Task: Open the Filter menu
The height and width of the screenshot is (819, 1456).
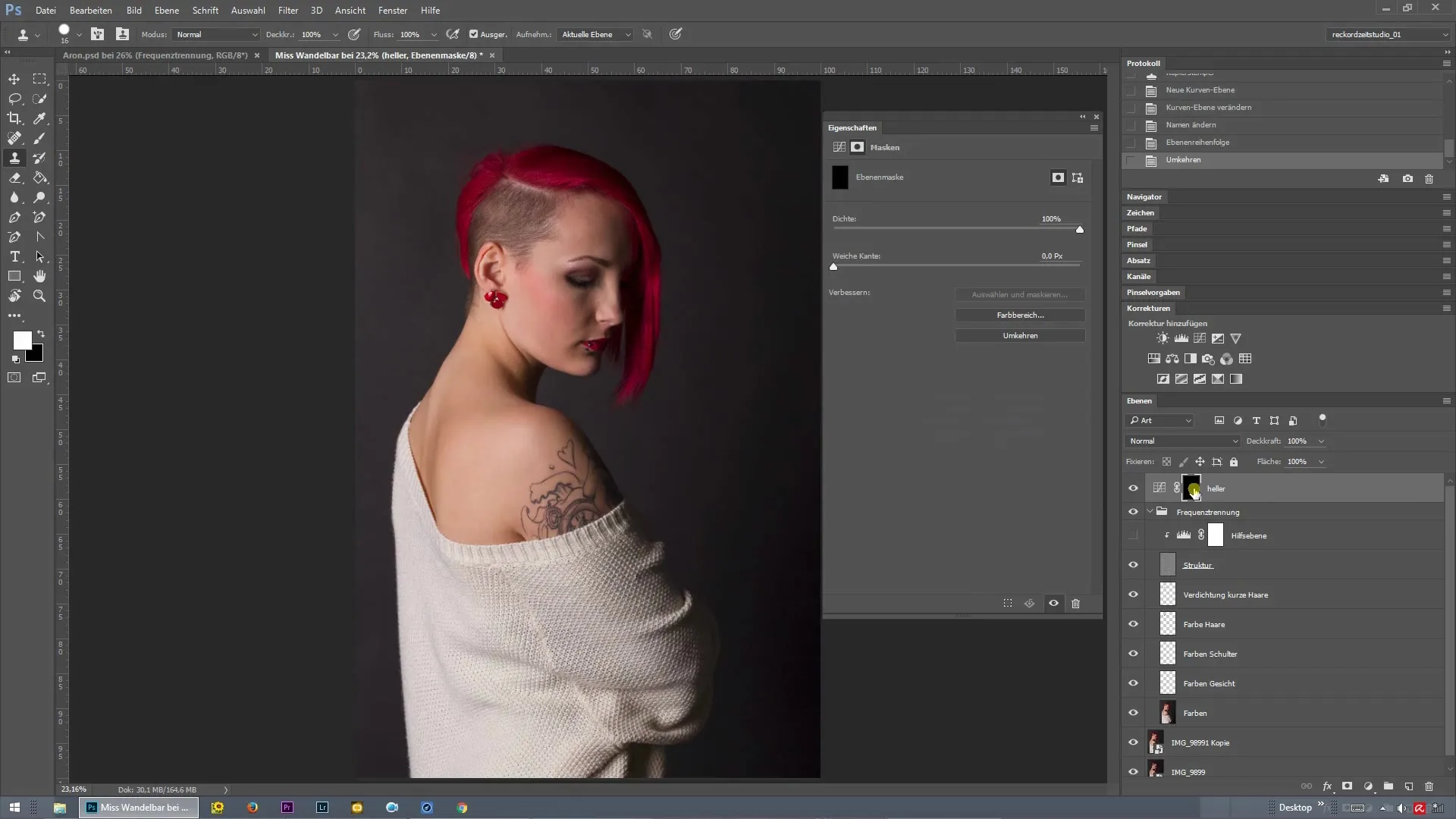Action: pos(288,11)
